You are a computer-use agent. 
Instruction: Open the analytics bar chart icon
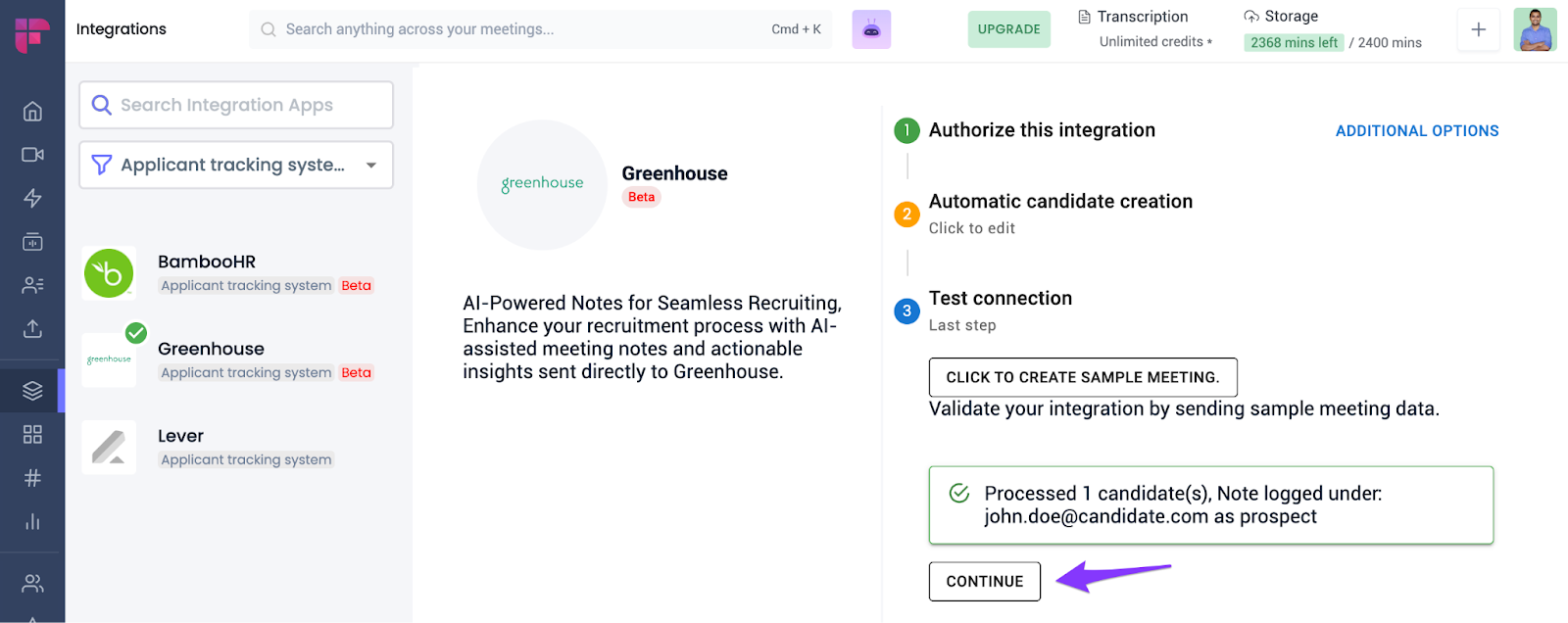coord(32,521)
